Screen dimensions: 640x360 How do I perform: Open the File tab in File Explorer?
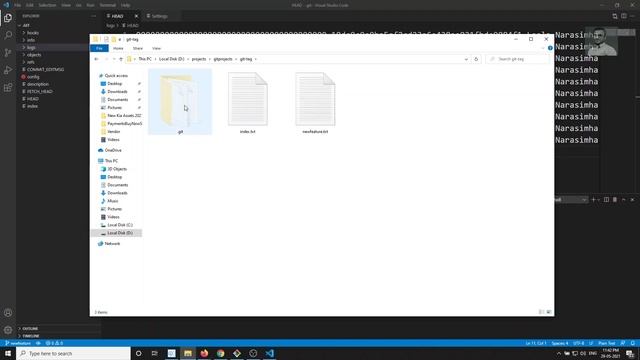(99, 48)
